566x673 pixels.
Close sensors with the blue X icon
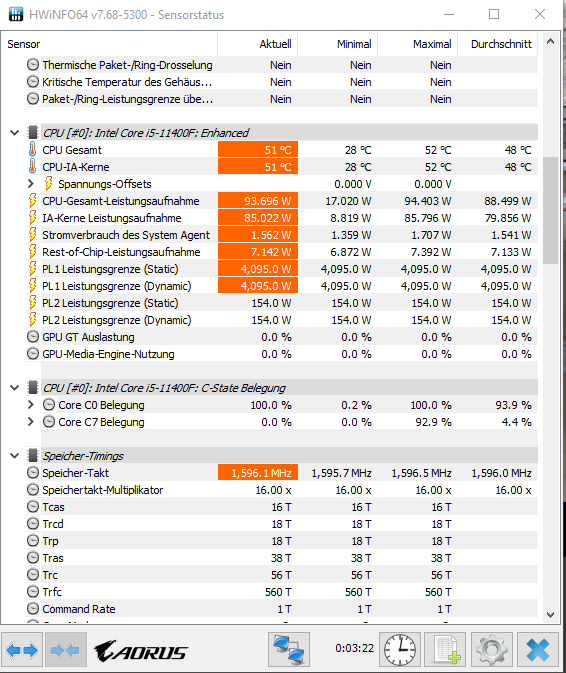[x=537, y=649]
